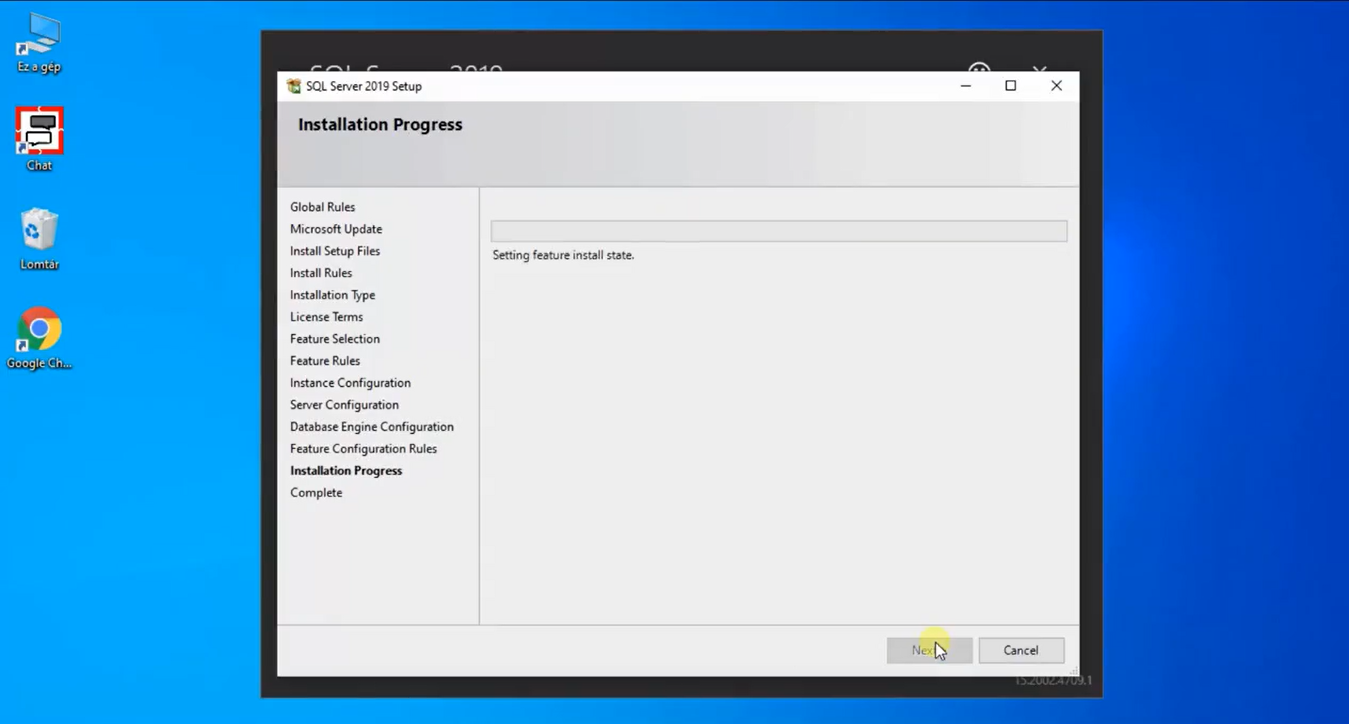The width and height of the screenshot is (1349, 724).
Task: Select the Feature Selection step
Action: click(335, 339)
